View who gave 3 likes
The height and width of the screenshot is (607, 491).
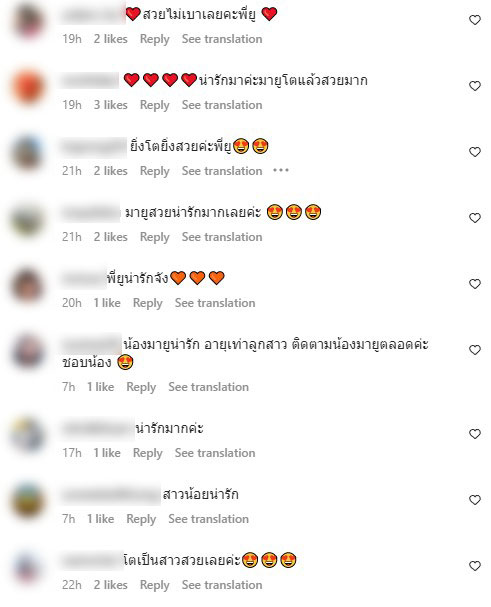[111, 105]
